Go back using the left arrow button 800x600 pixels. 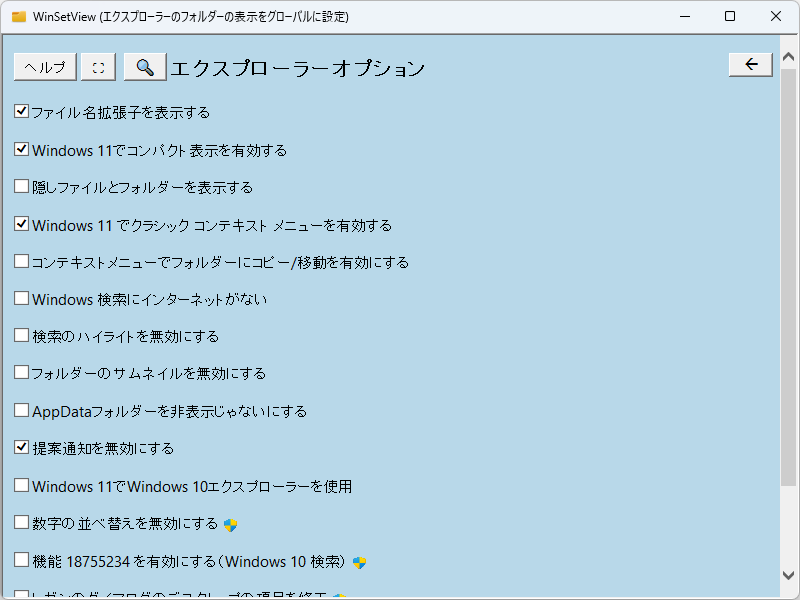point(750,63)
